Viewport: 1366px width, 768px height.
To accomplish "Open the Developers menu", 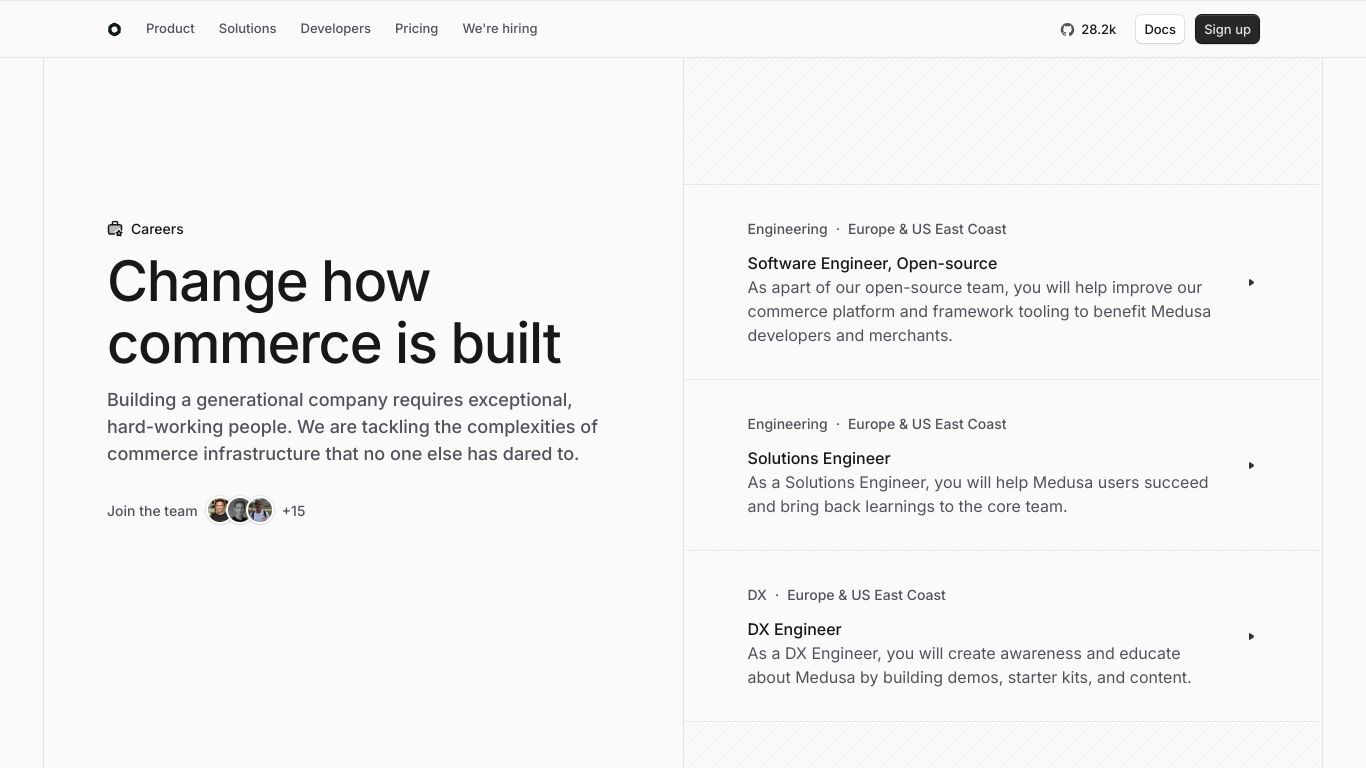I will point(335,29).
